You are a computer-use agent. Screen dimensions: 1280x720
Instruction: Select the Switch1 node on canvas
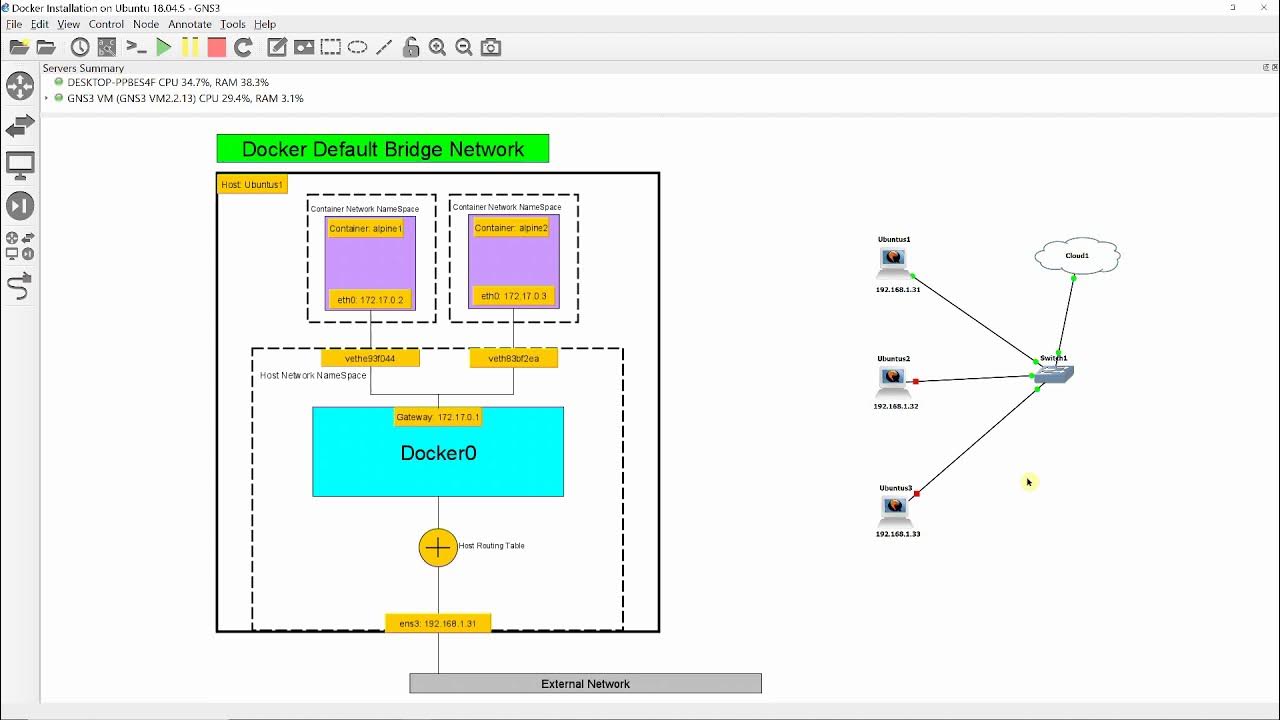(x=1054, y=374)
